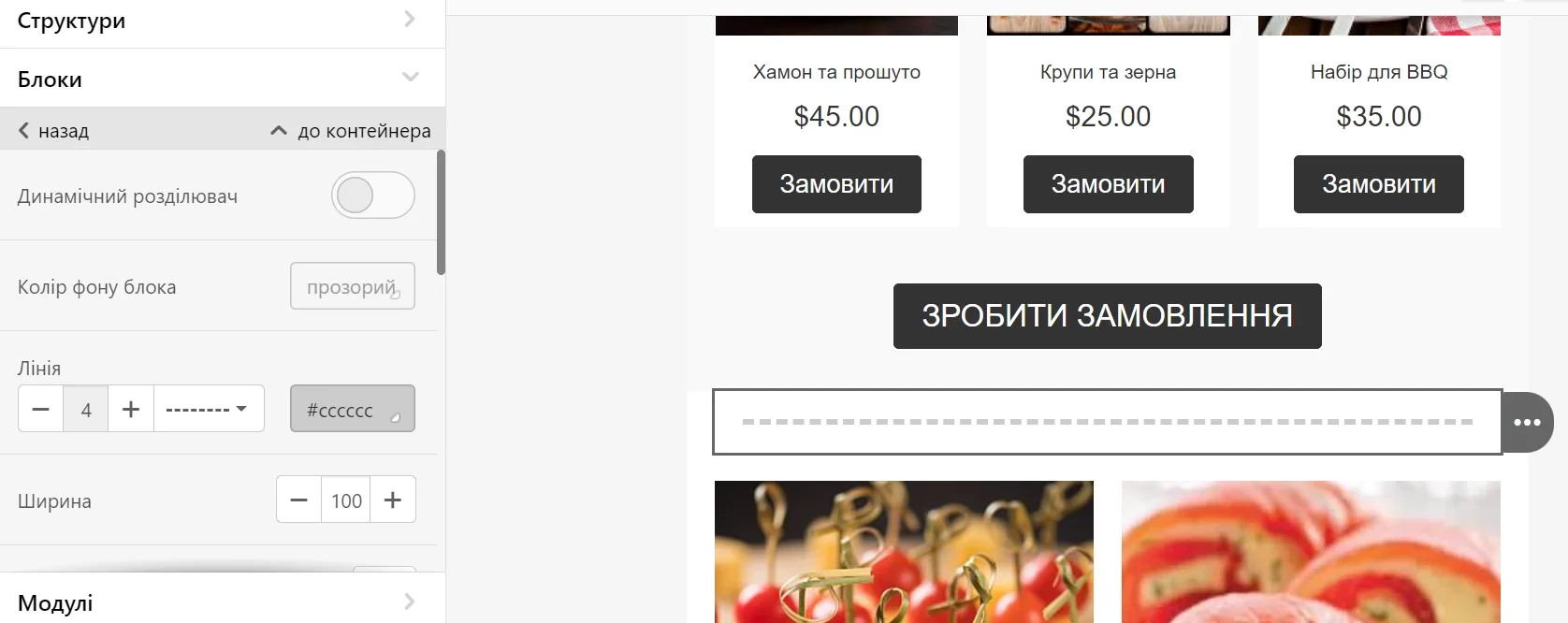
Task: Click the Ширина value field showing 100
Action: pos(346,500)
